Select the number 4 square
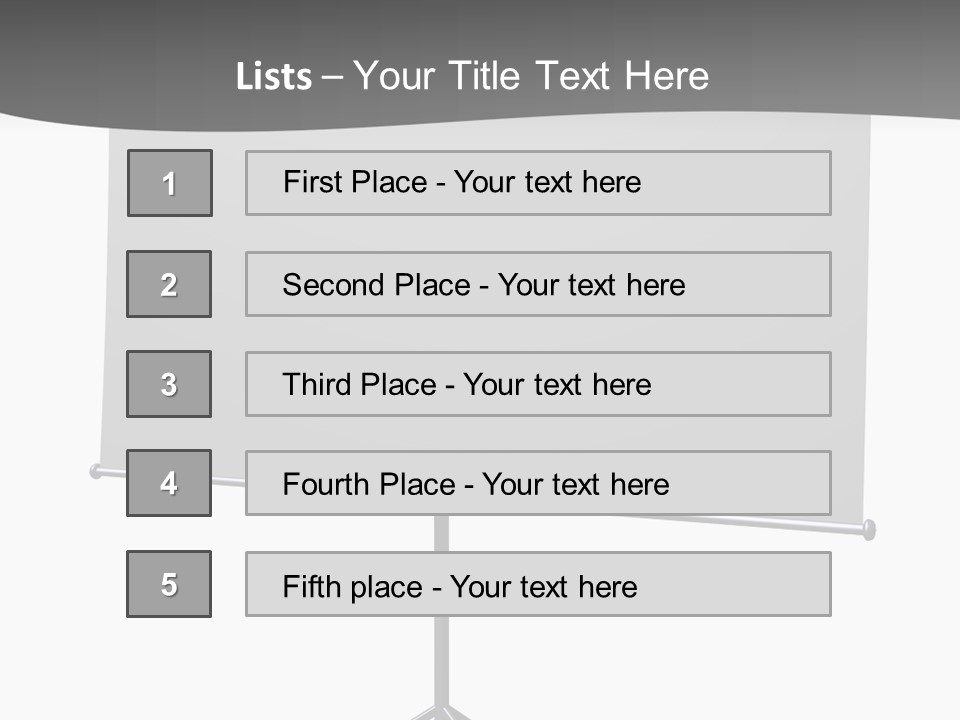The height and width of the screenshot is (720, 960). [169, 483]
